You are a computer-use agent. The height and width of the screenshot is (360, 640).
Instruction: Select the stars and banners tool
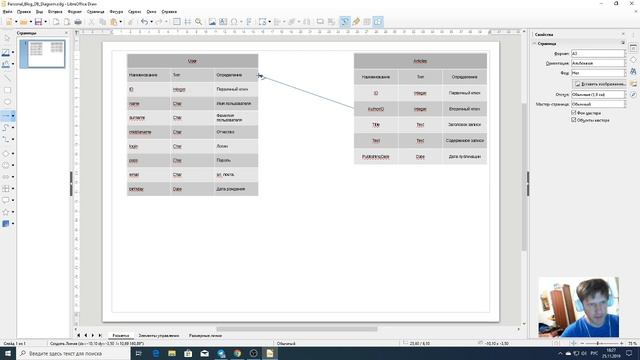pyautogui.click(x=6, y=212)
